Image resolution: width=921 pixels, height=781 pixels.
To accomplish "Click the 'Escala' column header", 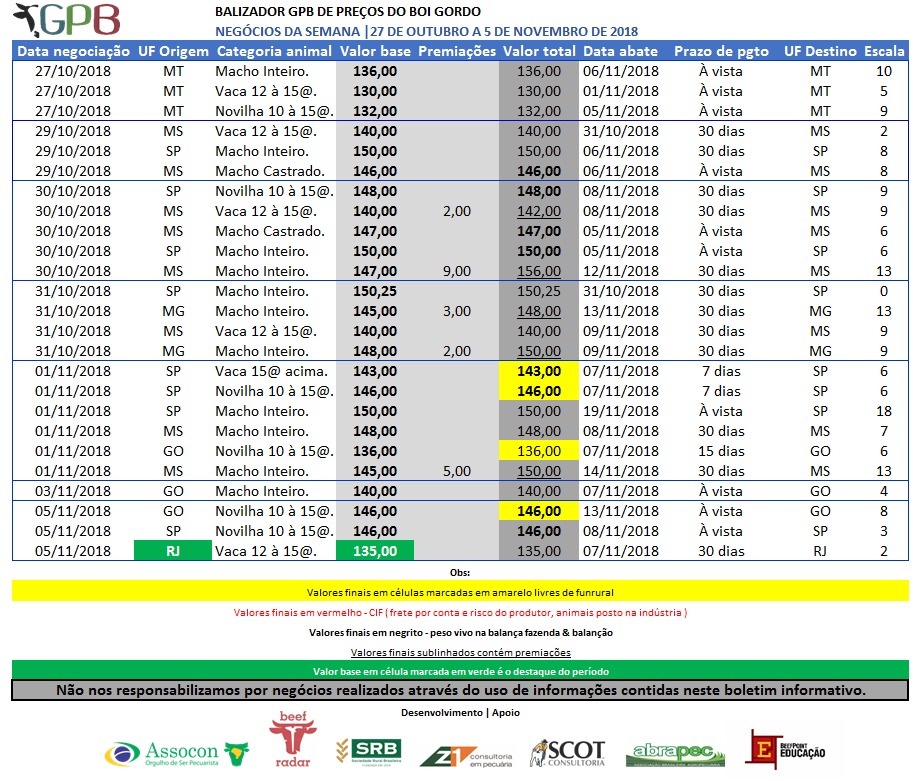I will pyautogui.click(x=883, y=51).
